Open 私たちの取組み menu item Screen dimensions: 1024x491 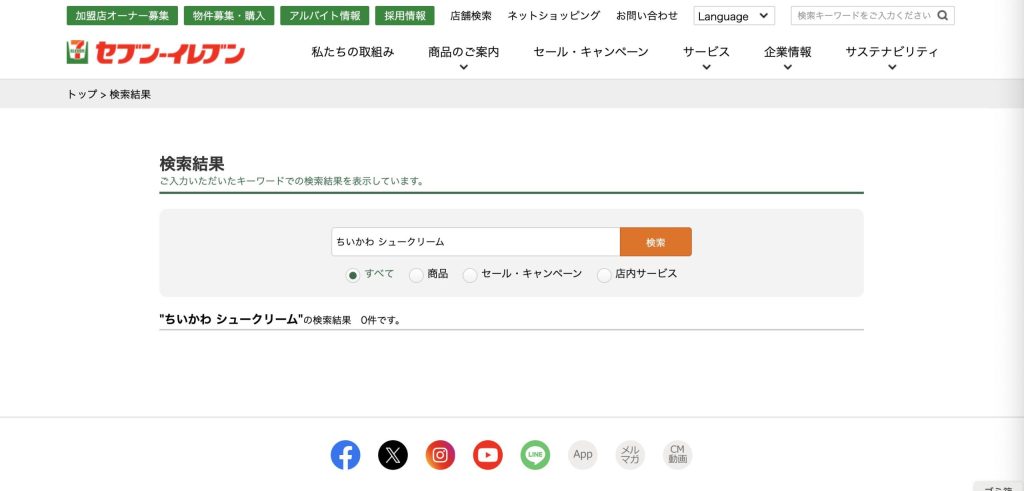point(353,52)
